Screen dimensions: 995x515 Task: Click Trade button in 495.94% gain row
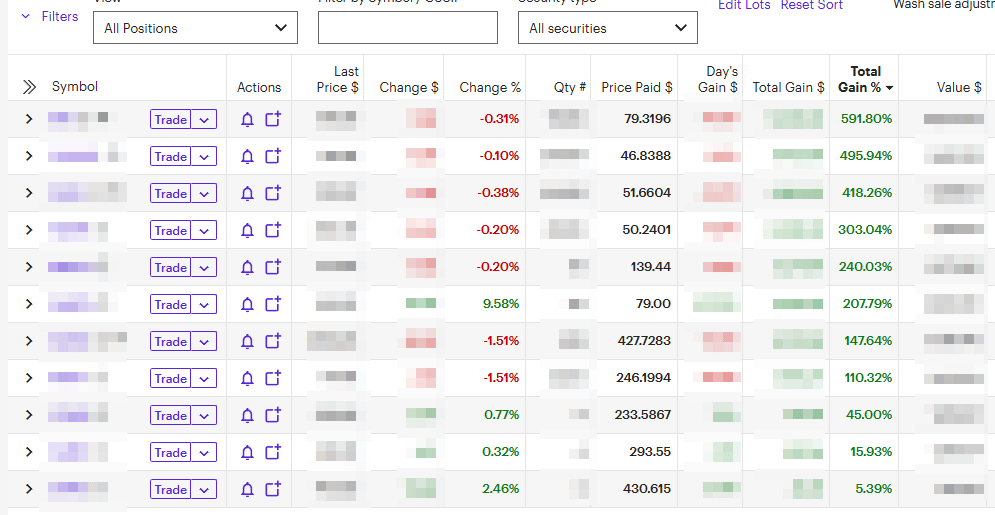[x=171, y=157]
